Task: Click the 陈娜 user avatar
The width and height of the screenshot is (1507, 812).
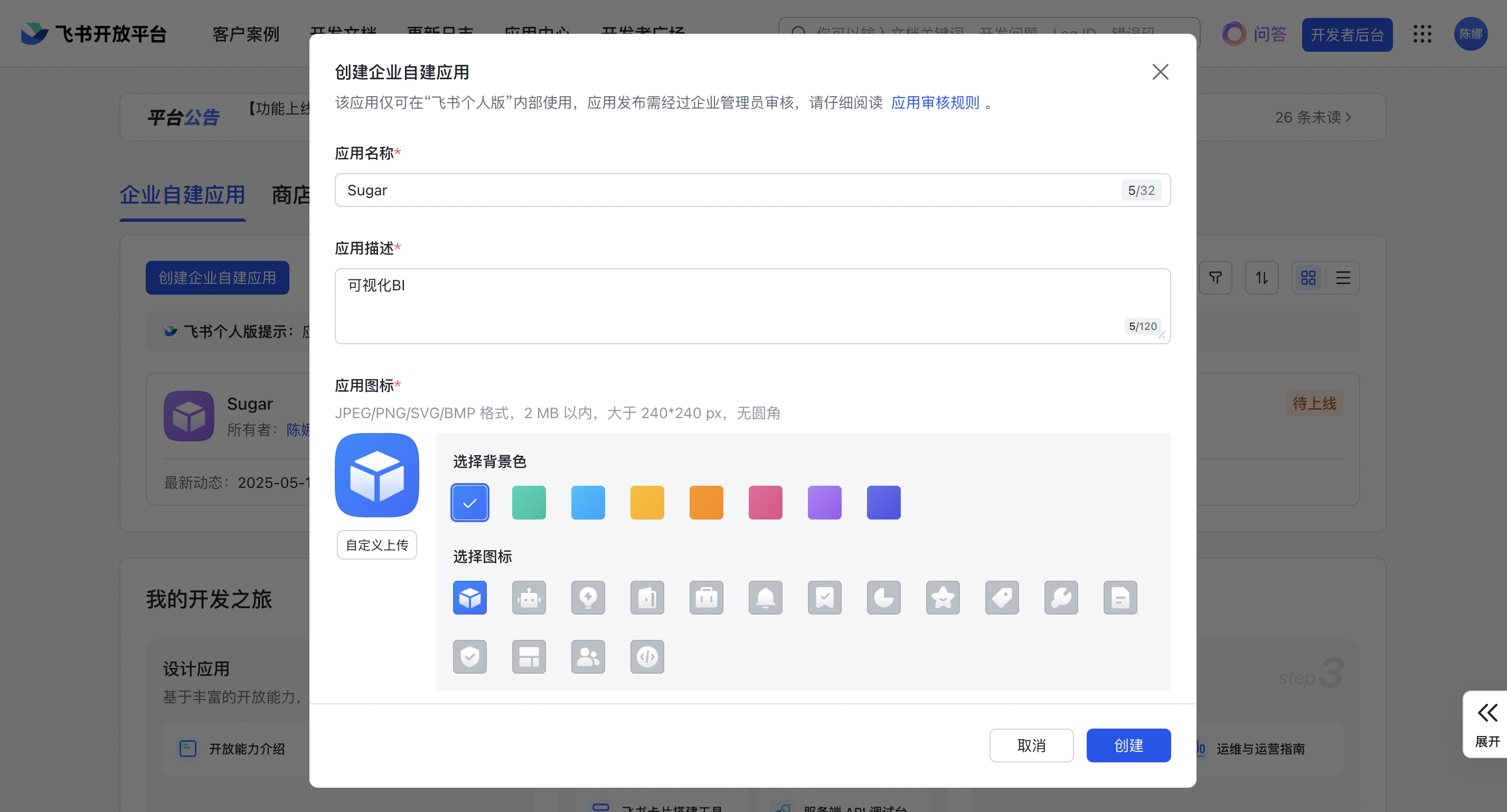Action: pos(1471,34)
